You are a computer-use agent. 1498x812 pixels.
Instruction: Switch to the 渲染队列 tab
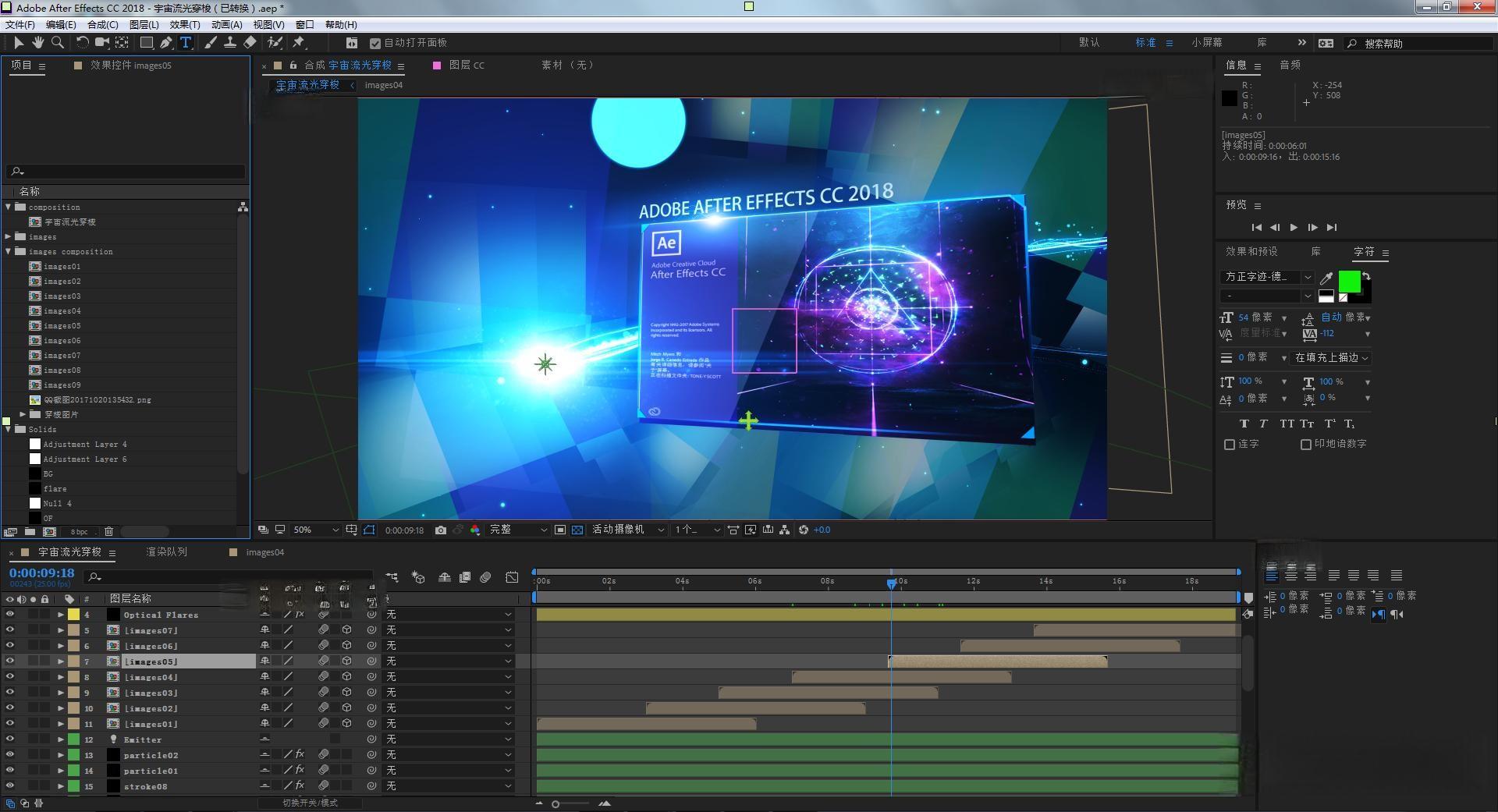[166, 552]
